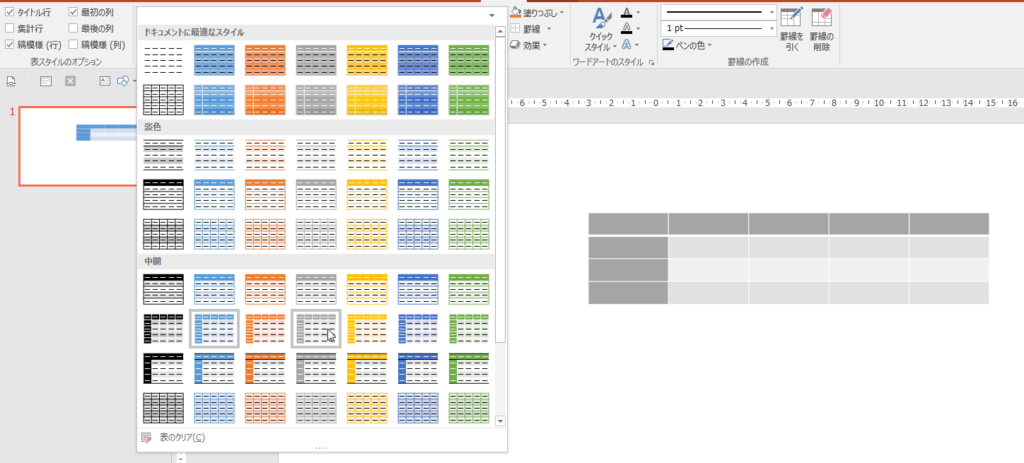Open the 罫線 borders dropdown
This screenshot has height=463, width=1024.
(532, 29)
